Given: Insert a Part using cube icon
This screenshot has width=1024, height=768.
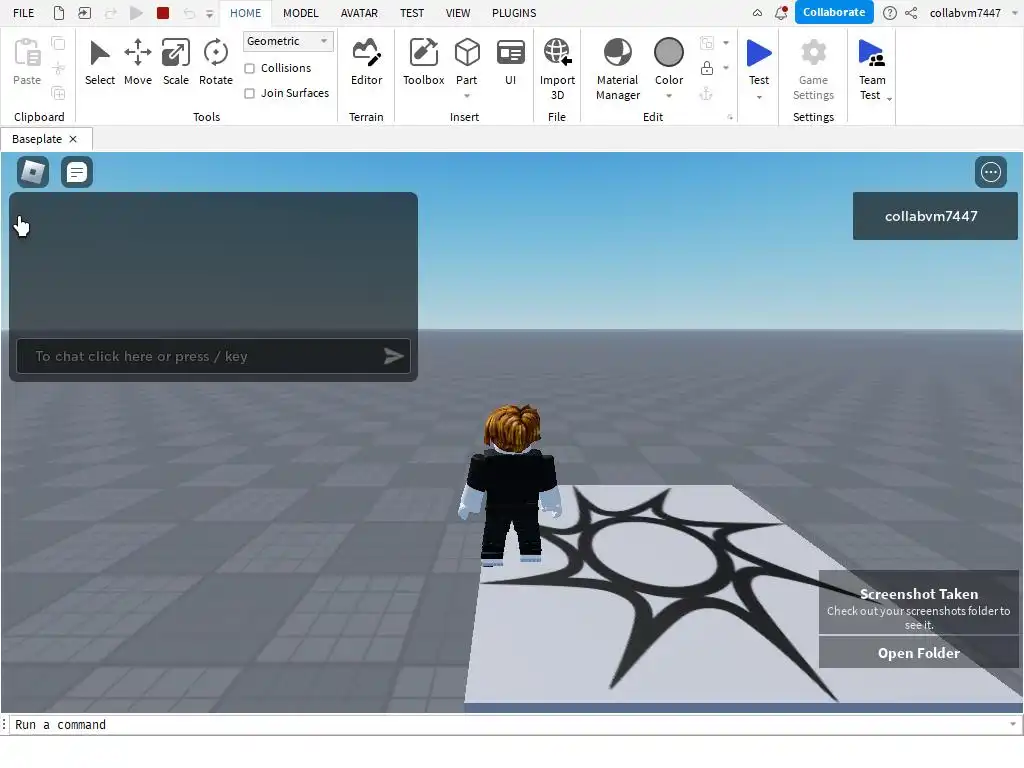Looking at the screenshot, I should 467,52.
